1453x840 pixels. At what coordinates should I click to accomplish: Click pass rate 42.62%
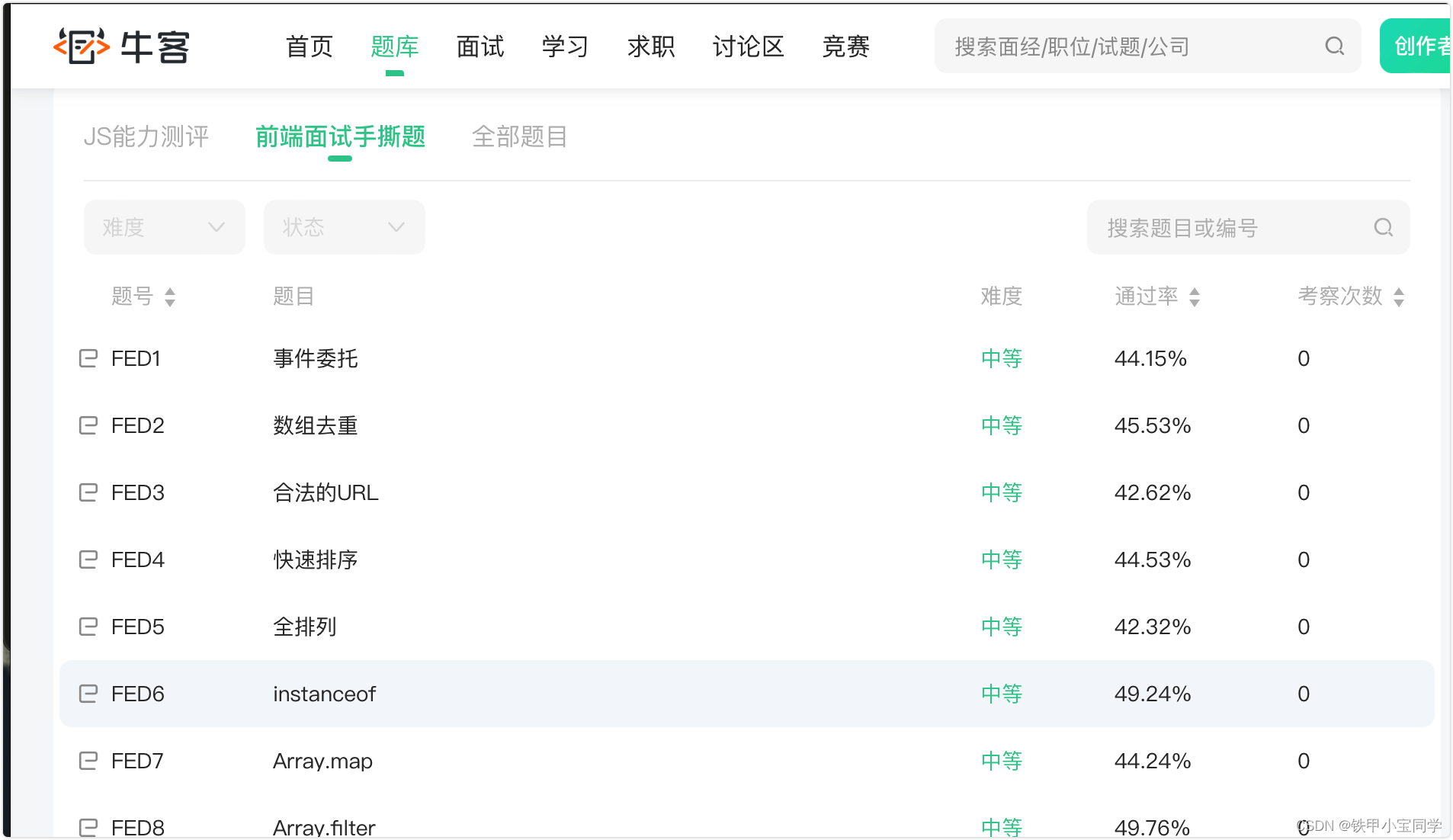click(x=1153, y=492)
